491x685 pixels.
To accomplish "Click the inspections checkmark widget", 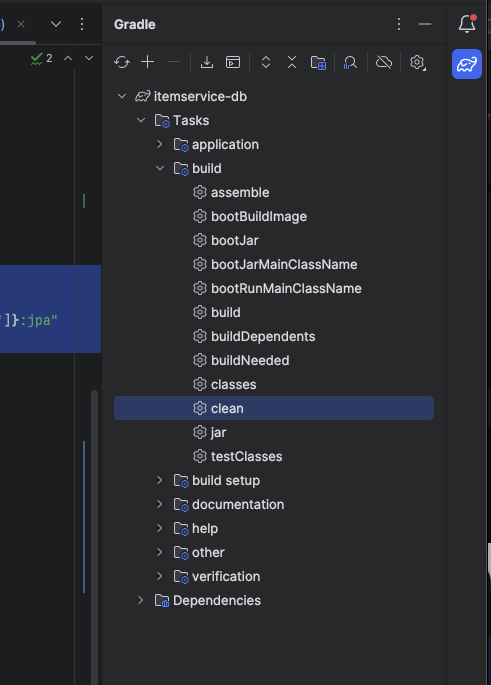I will tap(42, 59).
